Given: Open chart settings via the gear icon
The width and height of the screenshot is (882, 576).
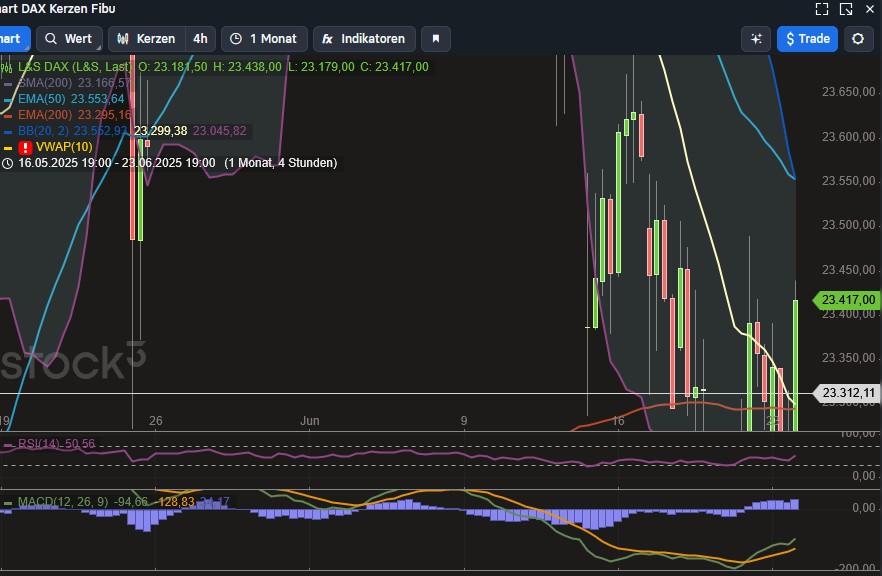Looking at the screenshot, I should 858,39.
